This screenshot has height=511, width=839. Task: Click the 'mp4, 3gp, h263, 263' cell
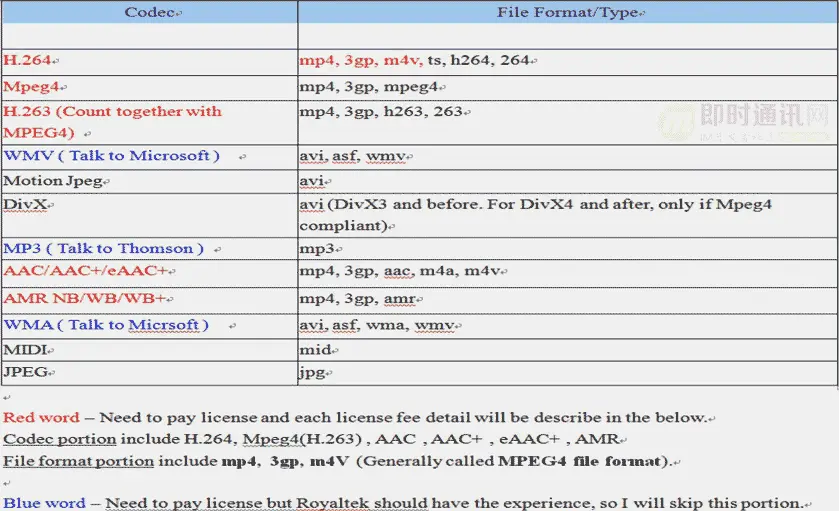568,123
